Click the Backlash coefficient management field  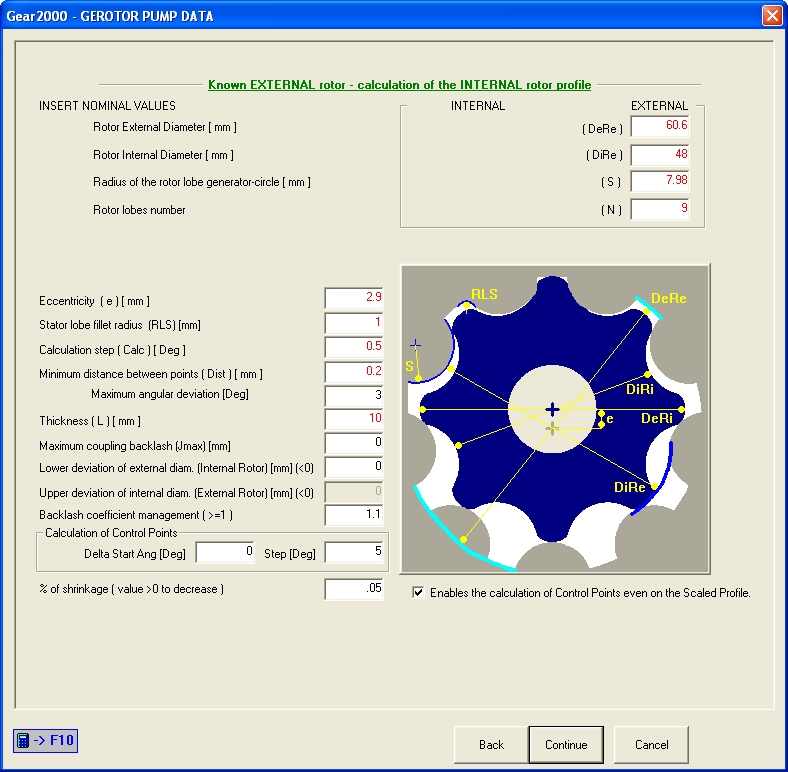click(354, 515)
